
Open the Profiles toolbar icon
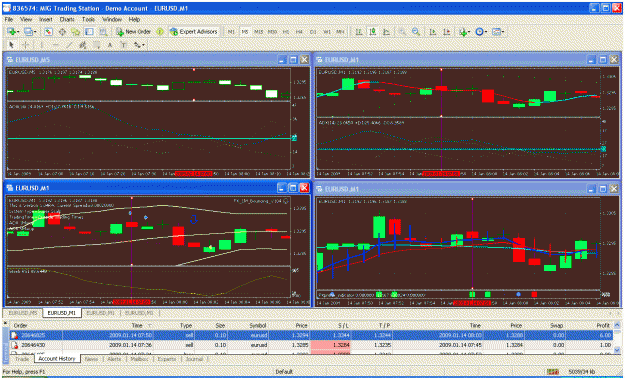(x=28, y=32)
